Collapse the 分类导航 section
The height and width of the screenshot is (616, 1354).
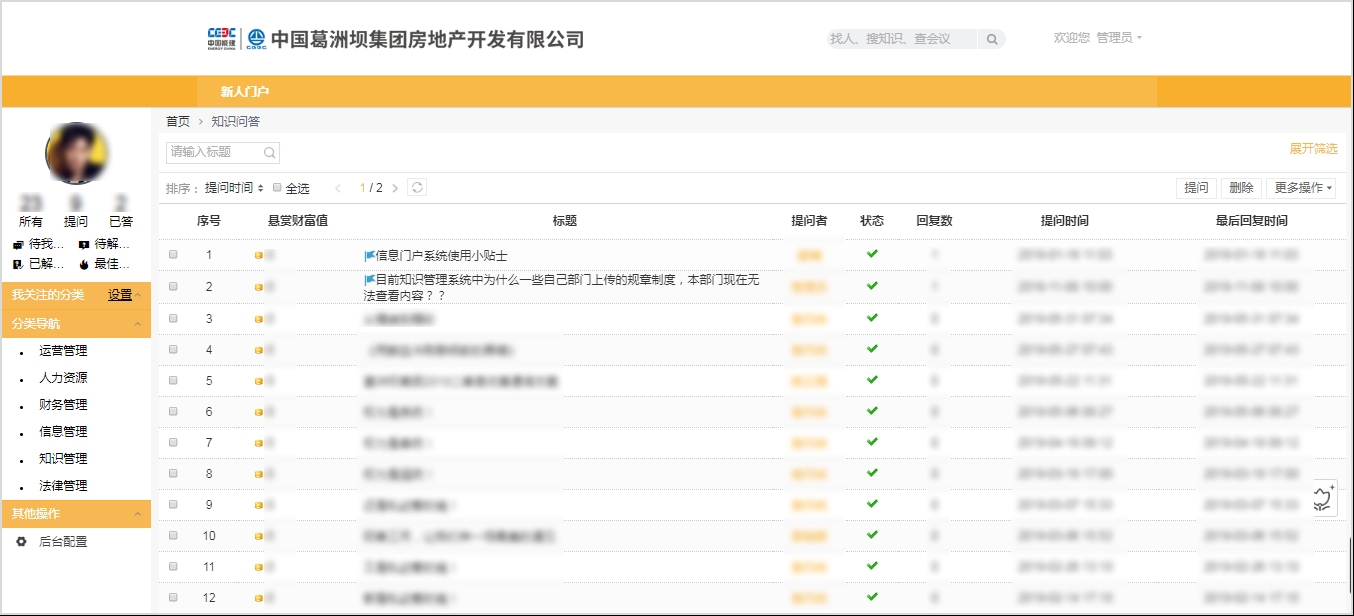(138, 324)
